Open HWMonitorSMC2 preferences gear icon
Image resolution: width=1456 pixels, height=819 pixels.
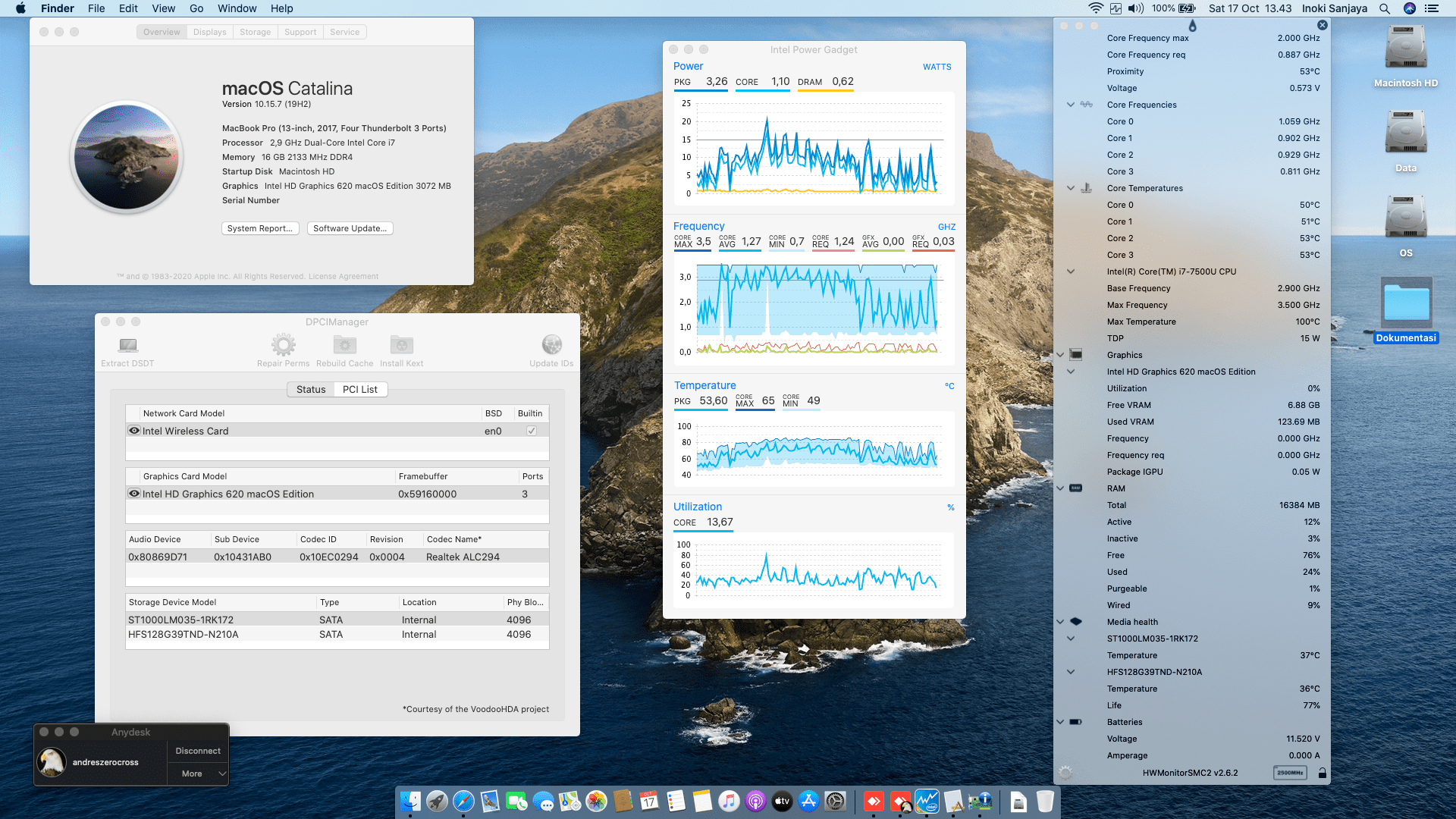click(x=1065, y=773)
